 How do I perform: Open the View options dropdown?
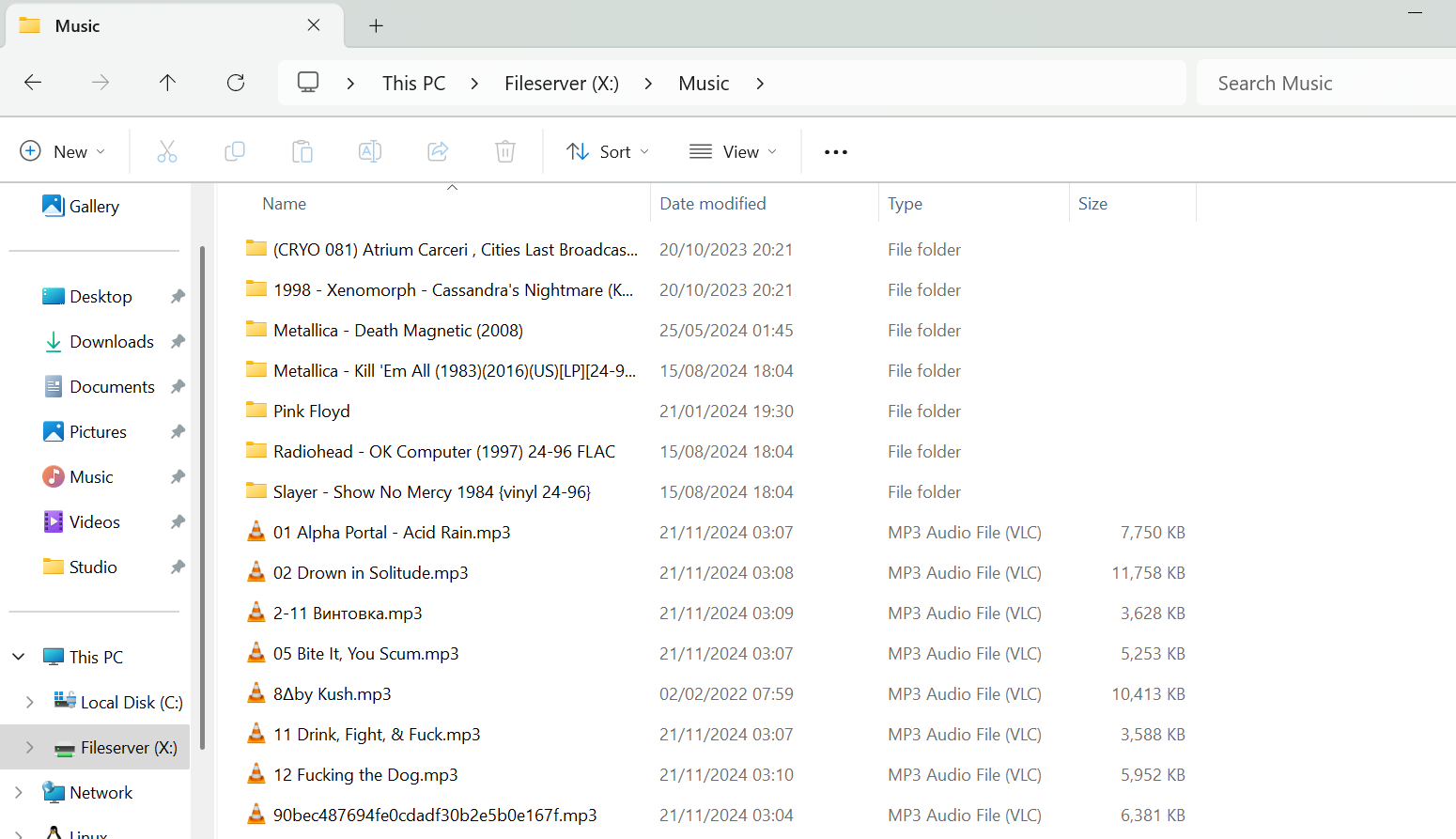click(x=734, y=151)
